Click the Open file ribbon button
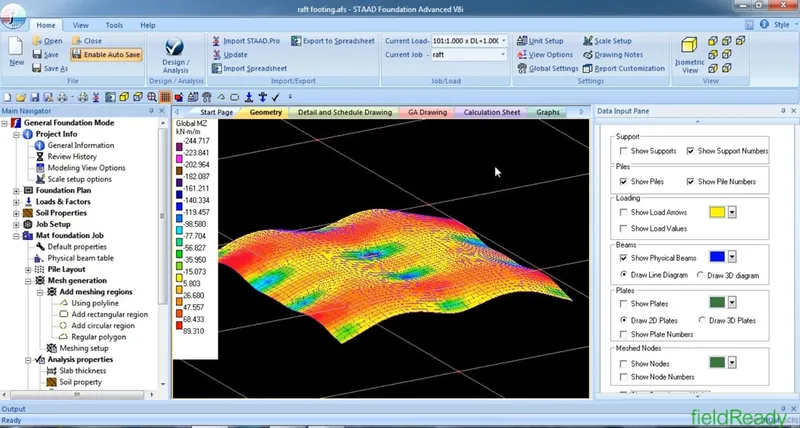The height and width of the screenshot is (428, 800). (x=47, y=41)
